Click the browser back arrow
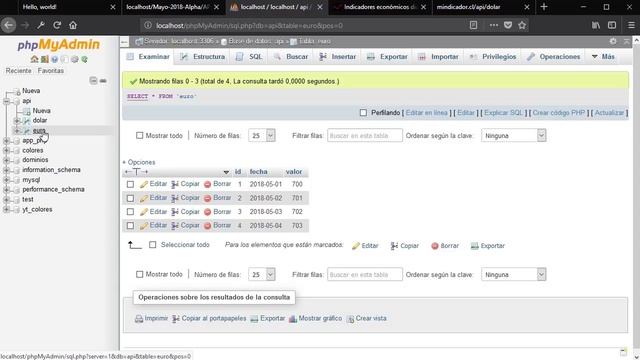This screenshot has width=640, height=360. (x=9, y=25)
